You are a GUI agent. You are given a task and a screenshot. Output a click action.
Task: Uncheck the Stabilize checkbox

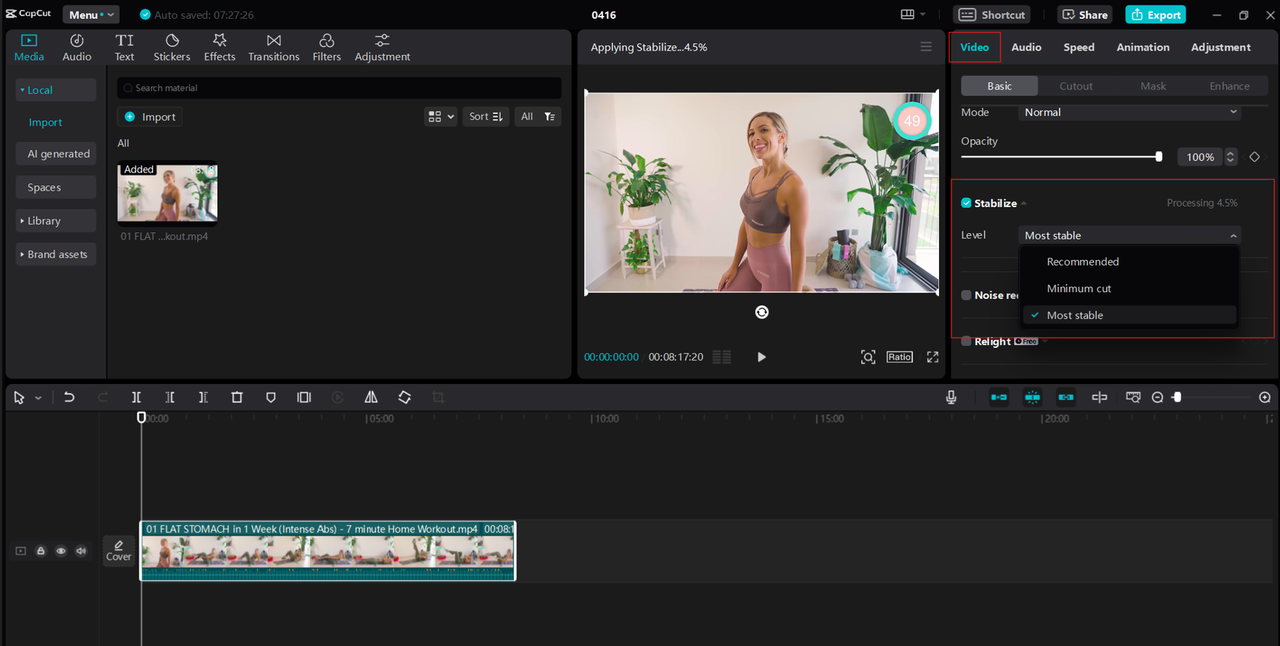966,203
